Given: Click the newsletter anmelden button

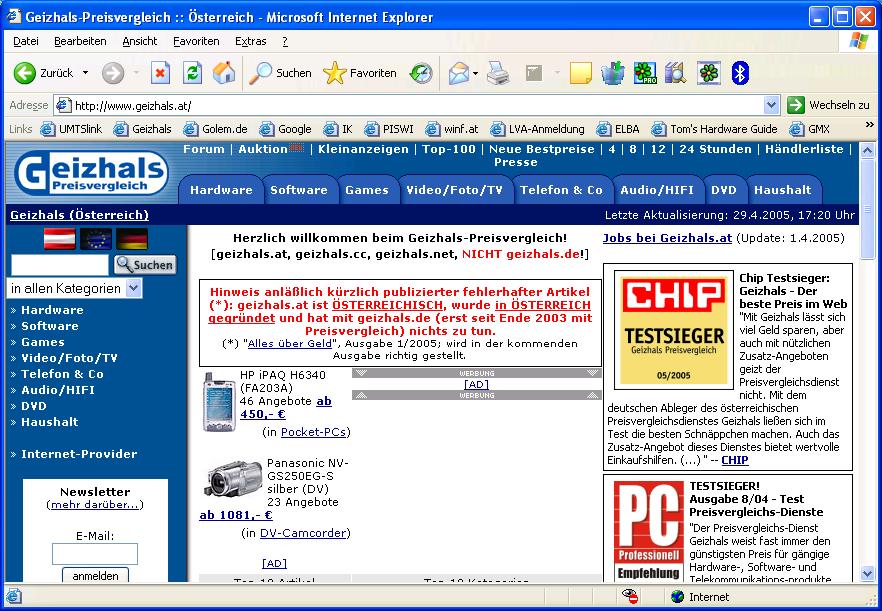Looking at the screenshot, I should [95, 576].
